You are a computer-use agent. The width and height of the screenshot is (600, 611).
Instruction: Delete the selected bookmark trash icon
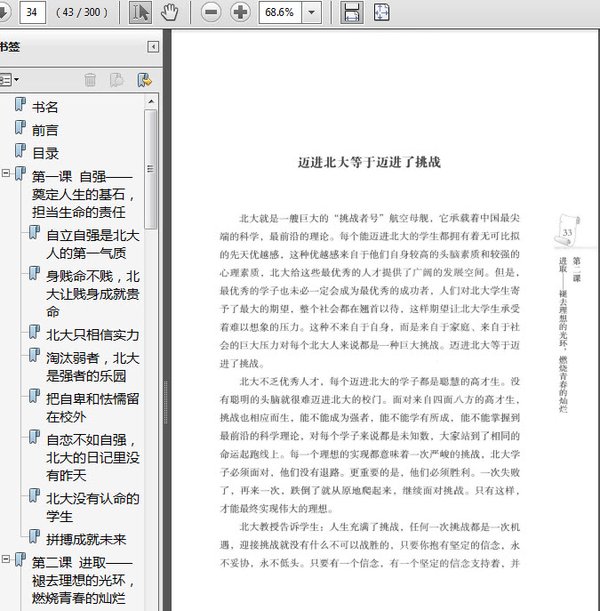(x=90, y=80)
